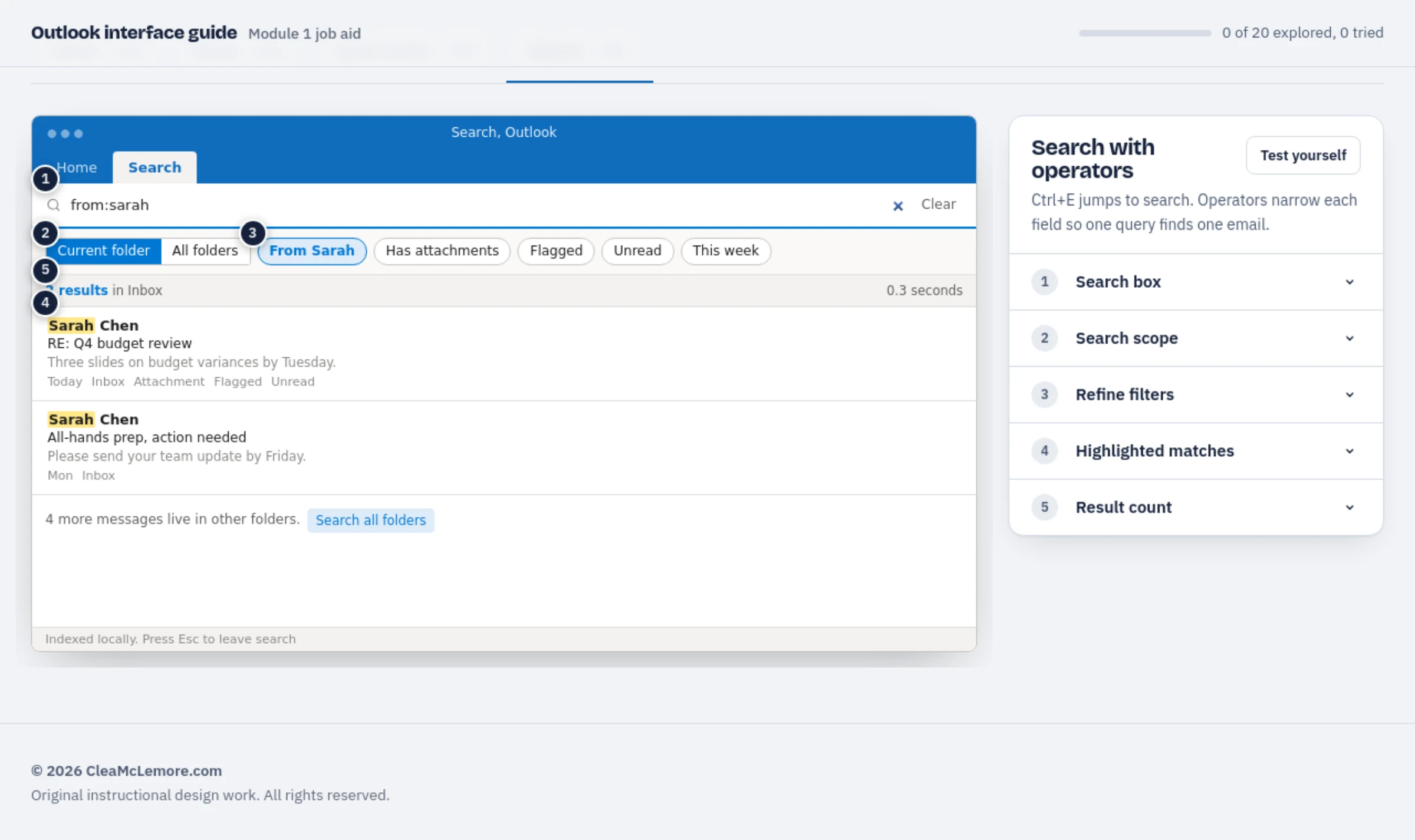Toggle the Unread filter chip
Screen dimensions: 1415x840
point(637,251)
